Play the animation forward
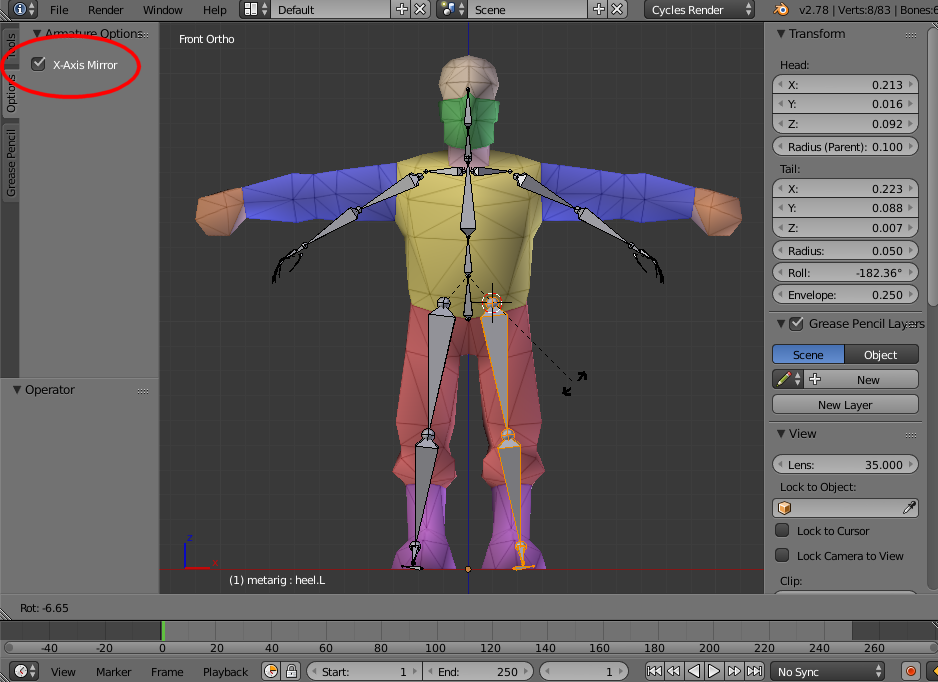Screen dimensions: 938x682 (x=713, y=671)
